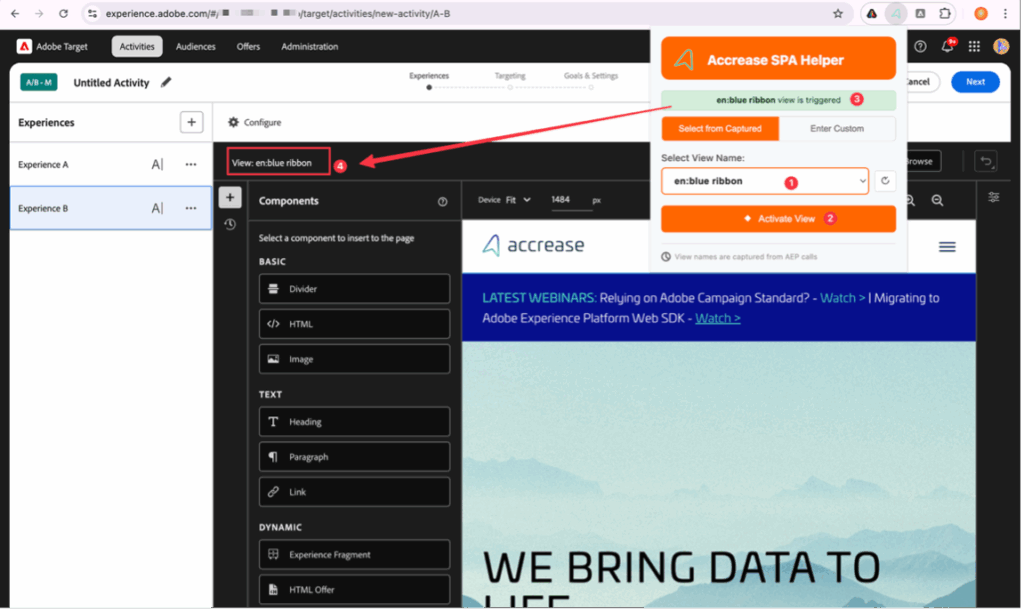
Task: Reload the page with the refresh icon
Action: click(x=63, y=13)
